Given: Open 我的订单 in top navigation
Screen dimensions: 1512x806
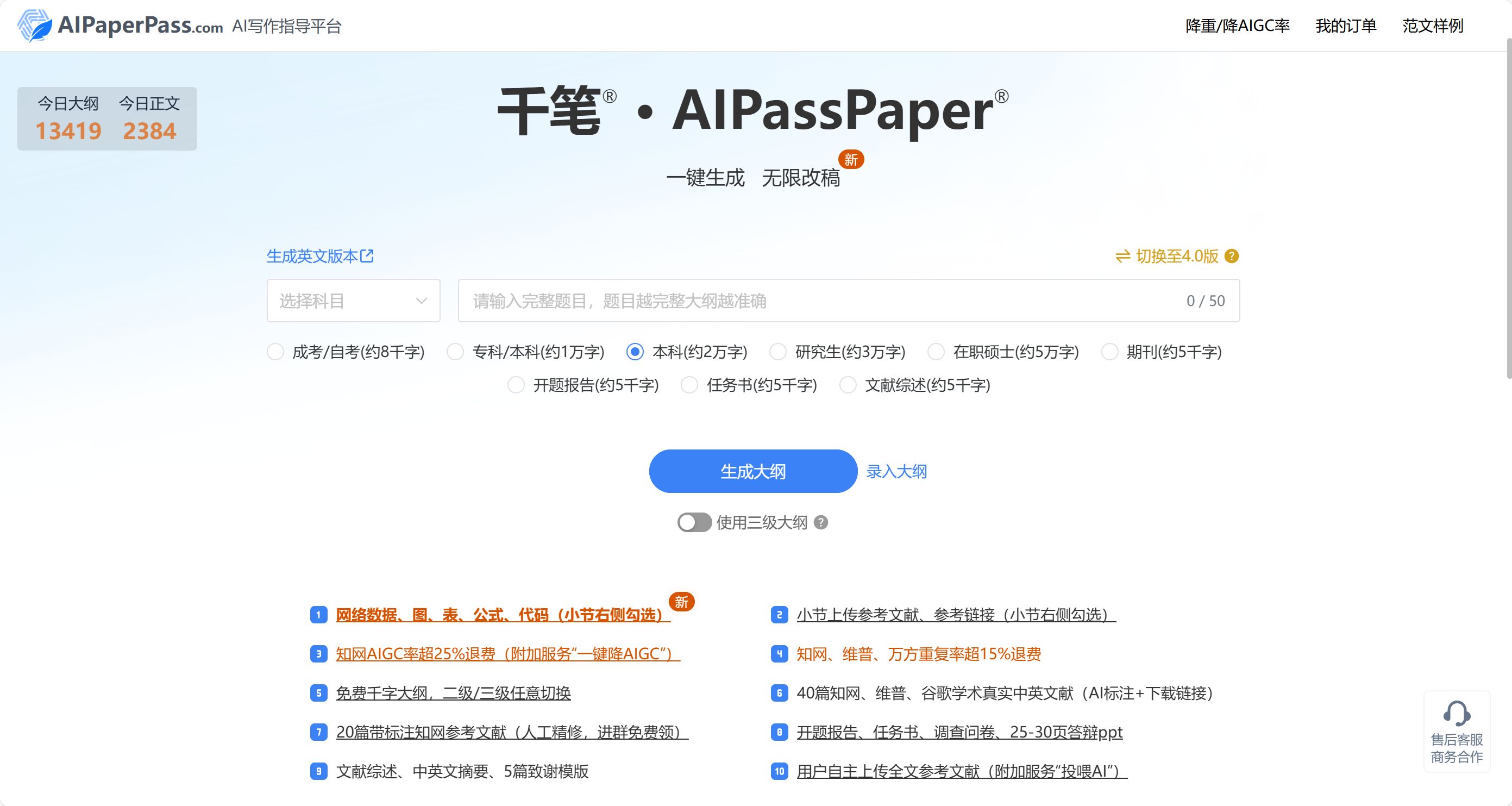Looking at the screenshot, I should [x=1345, y=26].
